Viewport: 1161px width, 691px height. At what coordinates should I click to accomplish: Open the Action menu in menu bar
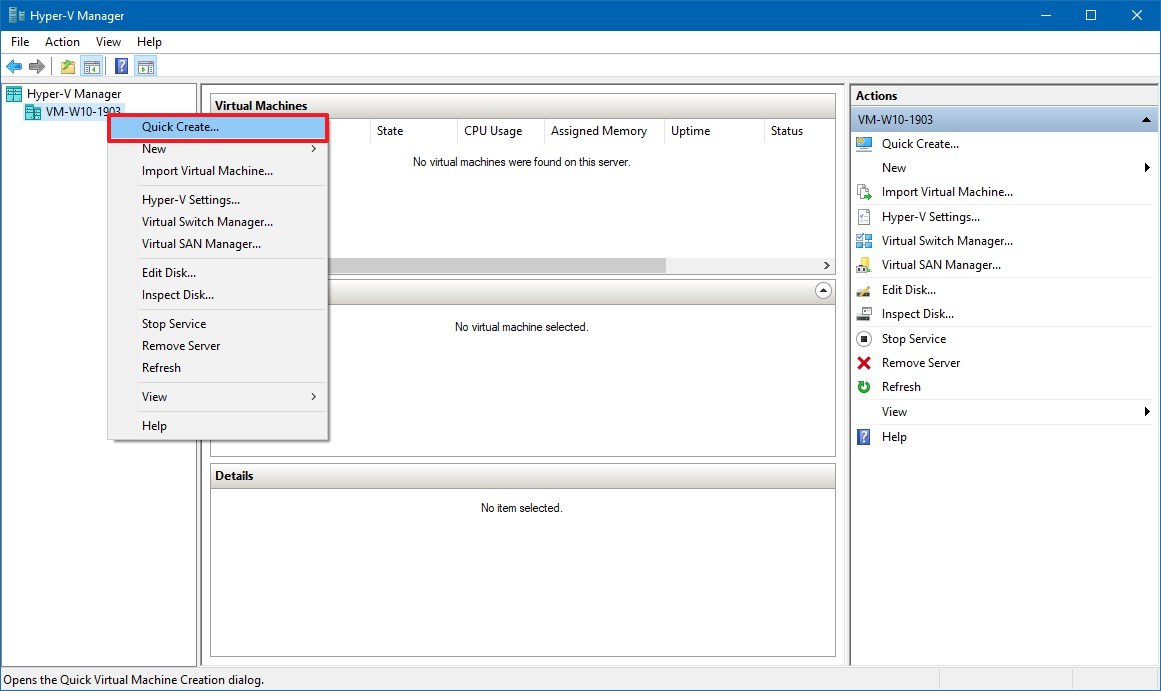[x=62, y=42]
